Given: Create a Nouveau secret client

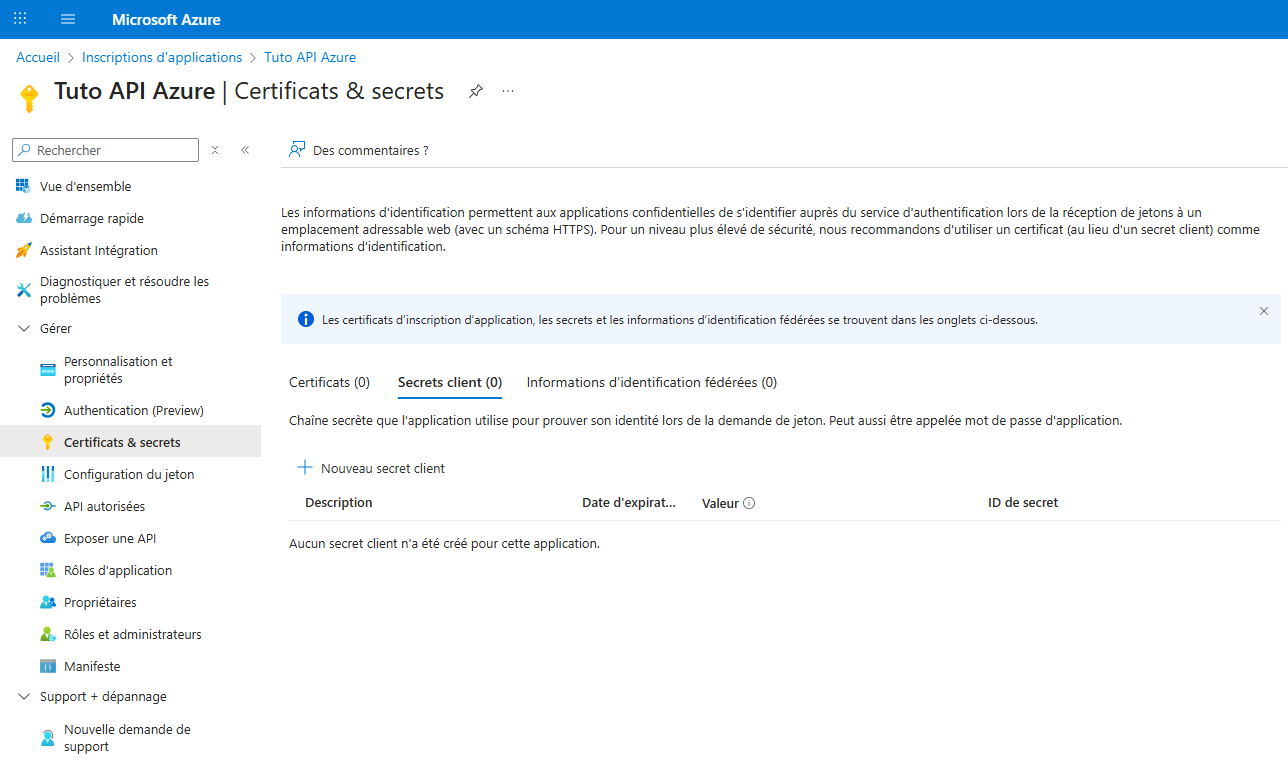Looking at the screenshot, I should click(370, 467).
